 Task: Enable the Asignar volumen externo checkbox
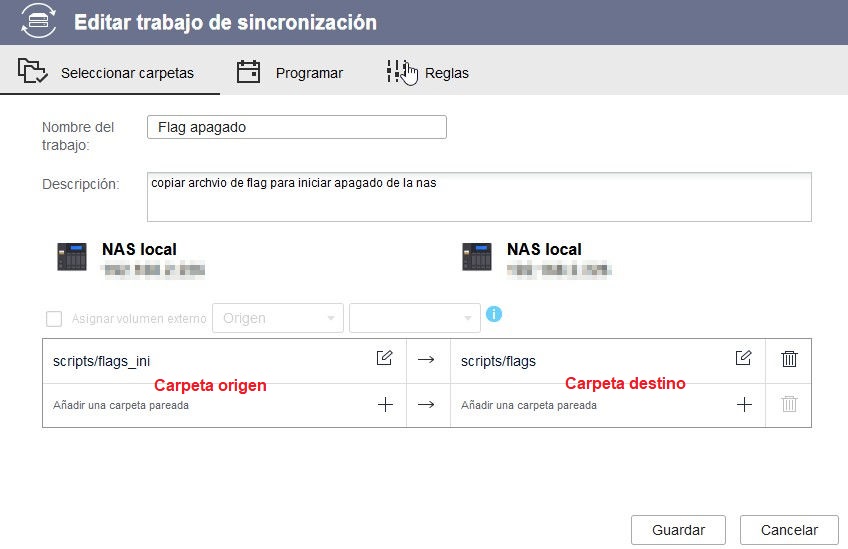54,319
